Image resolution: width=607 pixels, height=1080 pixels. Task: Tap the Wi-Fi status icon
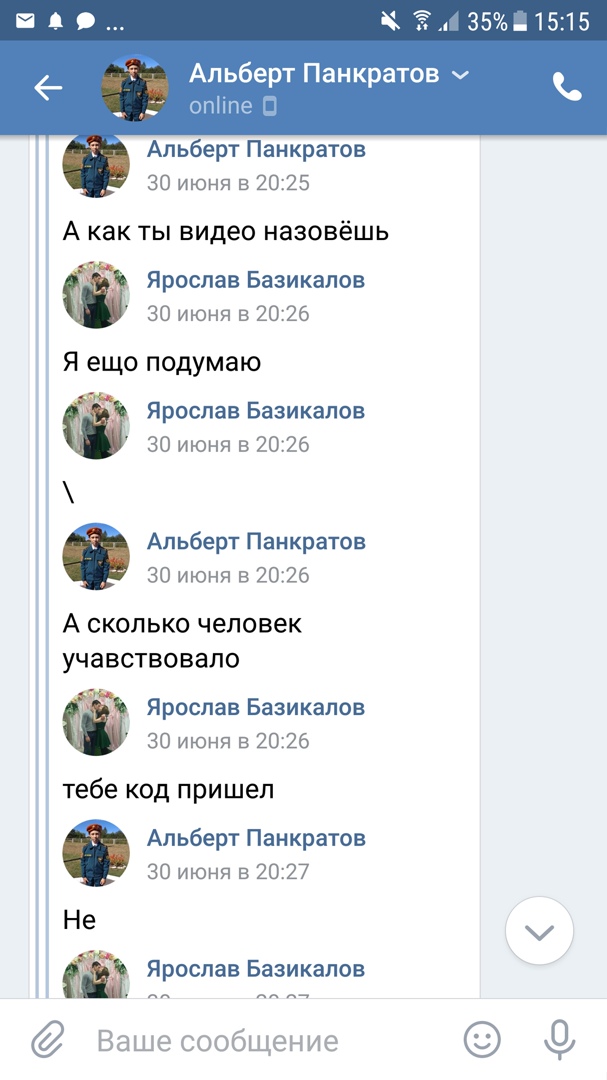point(421,20)
